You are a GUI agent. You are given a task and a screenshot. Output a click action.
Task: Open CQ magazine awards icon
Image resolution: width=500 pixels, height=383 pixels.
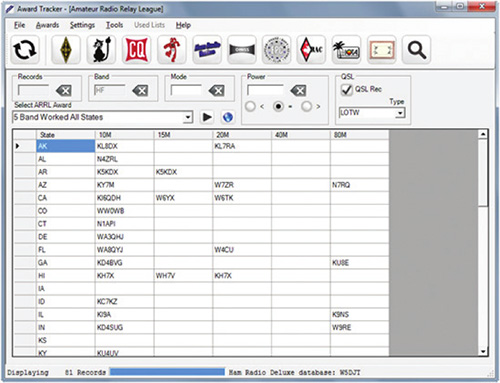(x=136, y=50)
